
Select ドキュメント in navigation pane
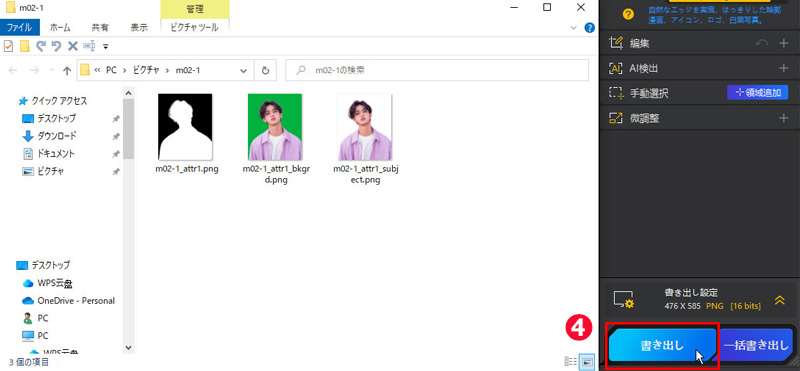pos(56,153)
